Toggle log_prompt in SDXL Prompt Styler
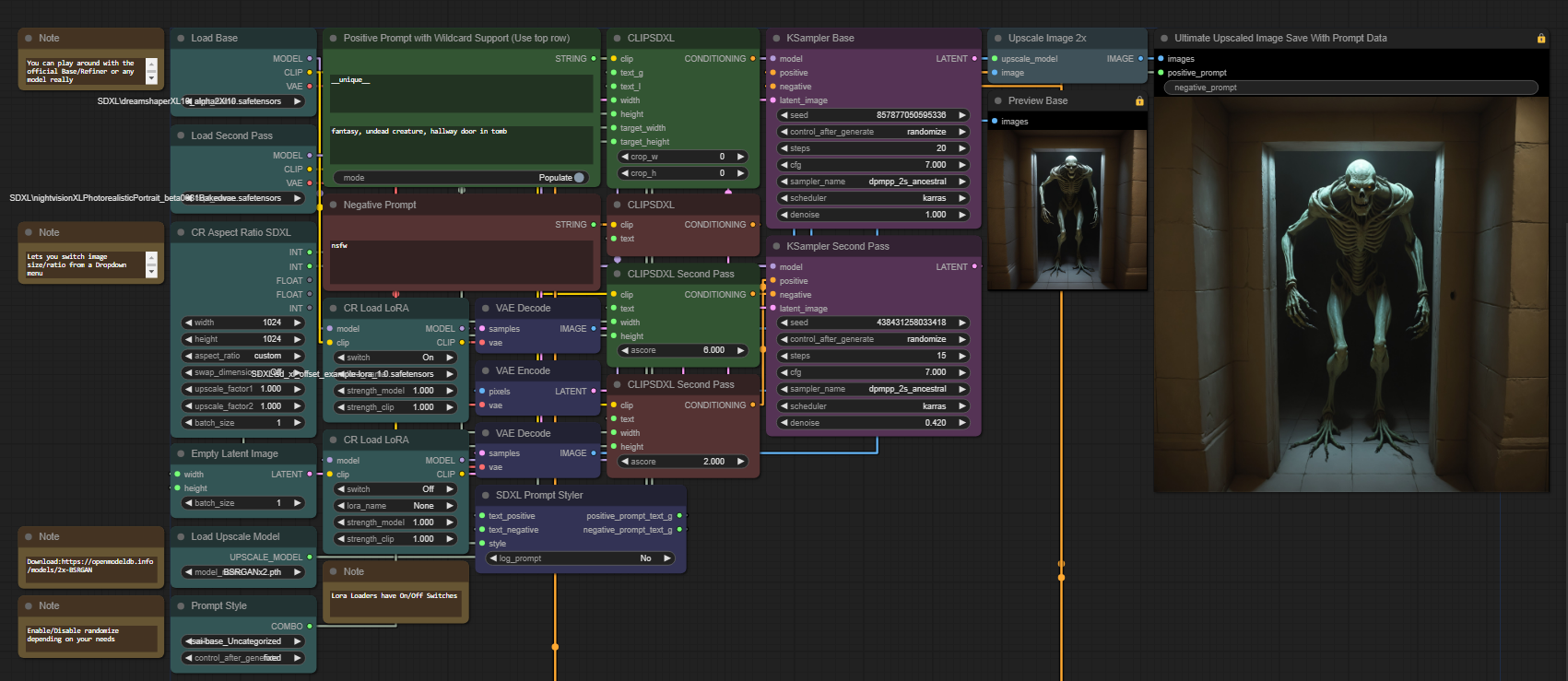 tap(579, 558)
